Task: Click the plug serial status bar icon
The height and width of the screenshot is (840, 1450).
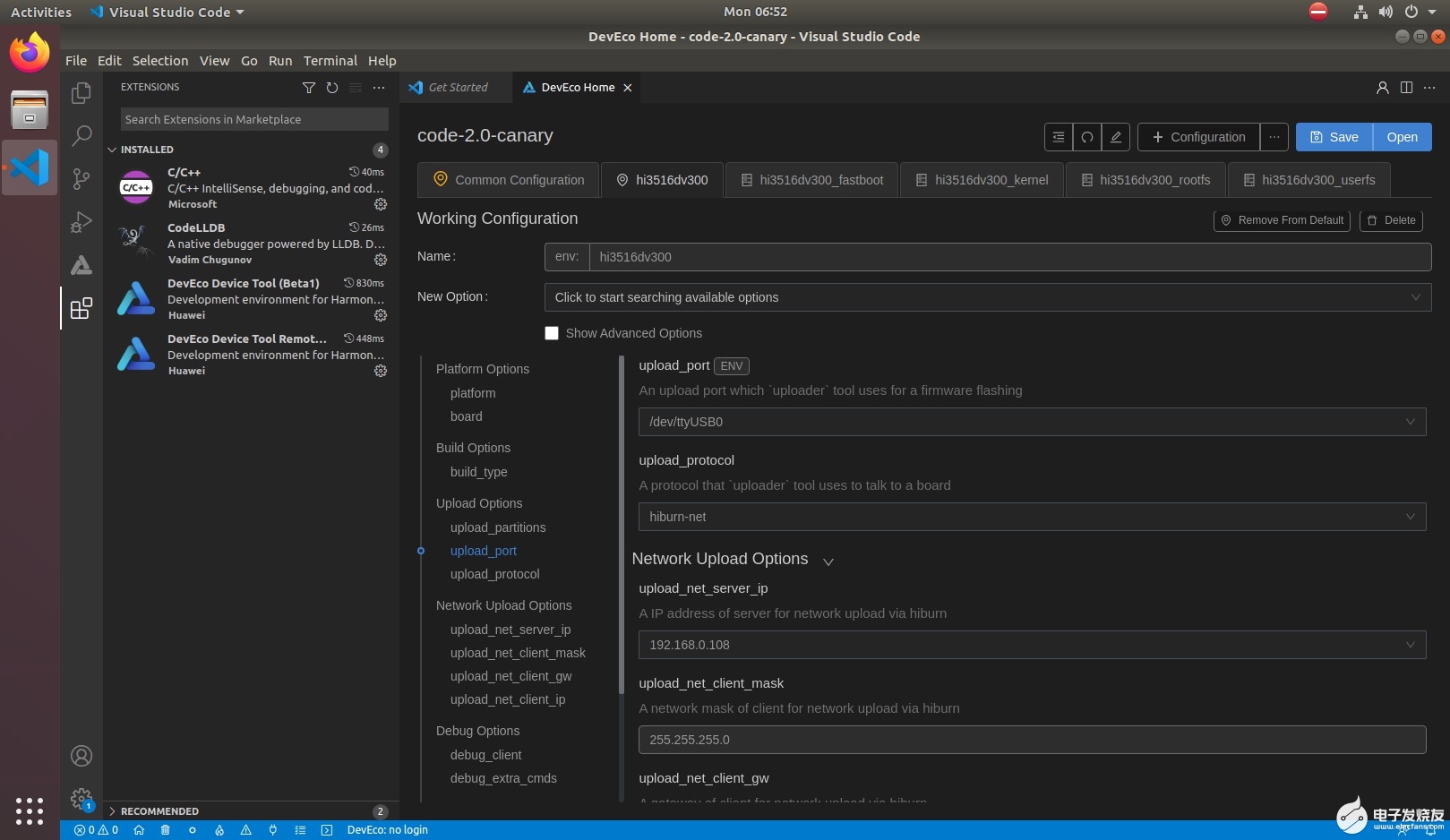Action: (273, 830)
